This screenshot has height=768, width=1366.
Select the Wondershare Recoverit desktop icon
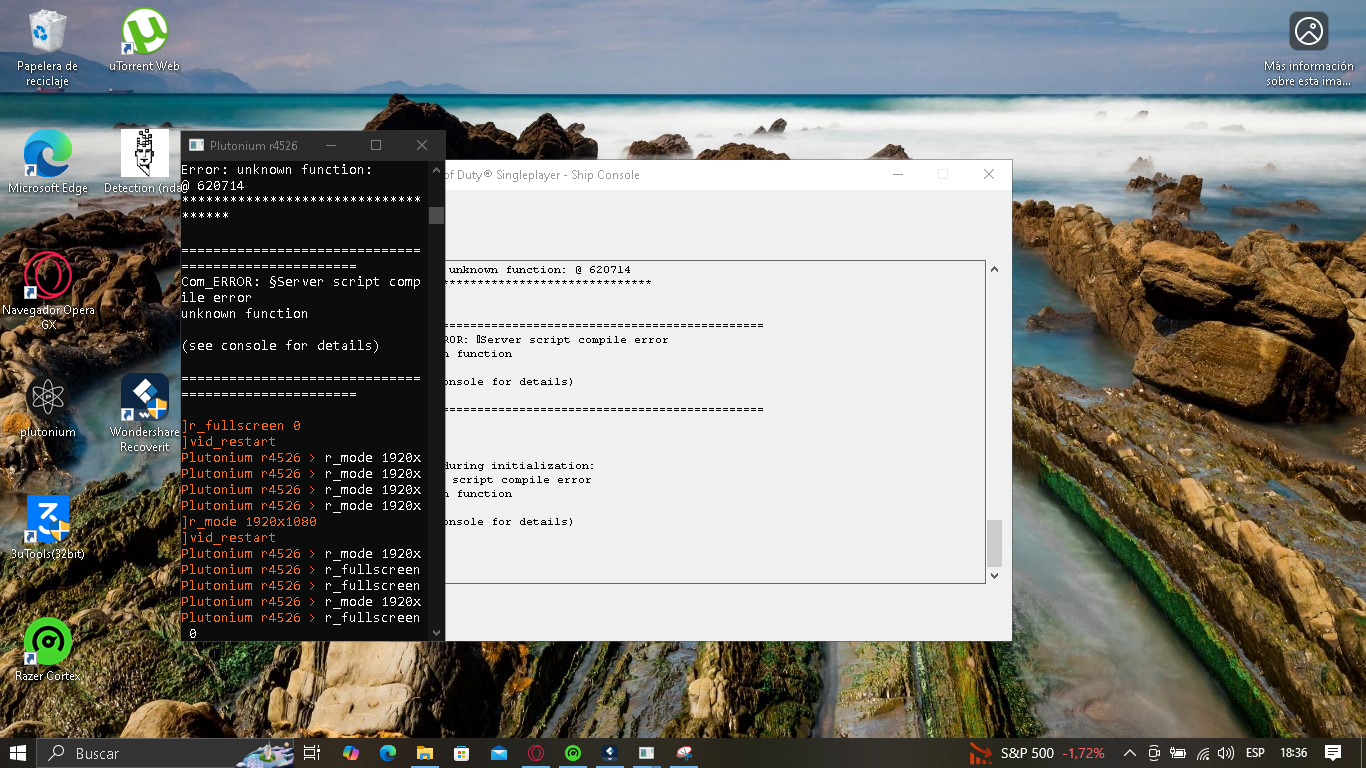click(x=145, y=414)
